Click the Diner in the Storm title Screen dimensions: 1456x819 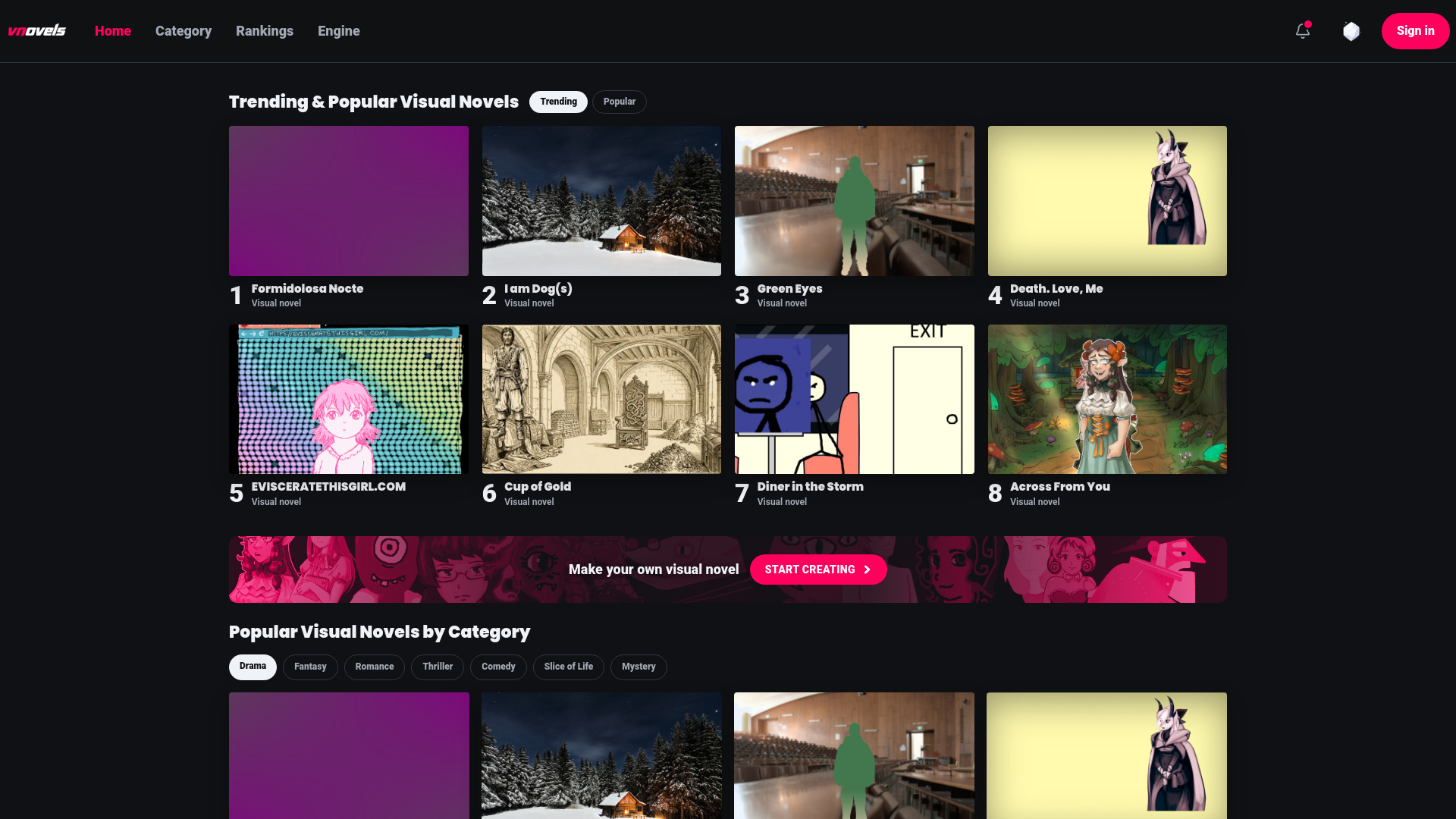pyautogui.click(x=810, y=487)
